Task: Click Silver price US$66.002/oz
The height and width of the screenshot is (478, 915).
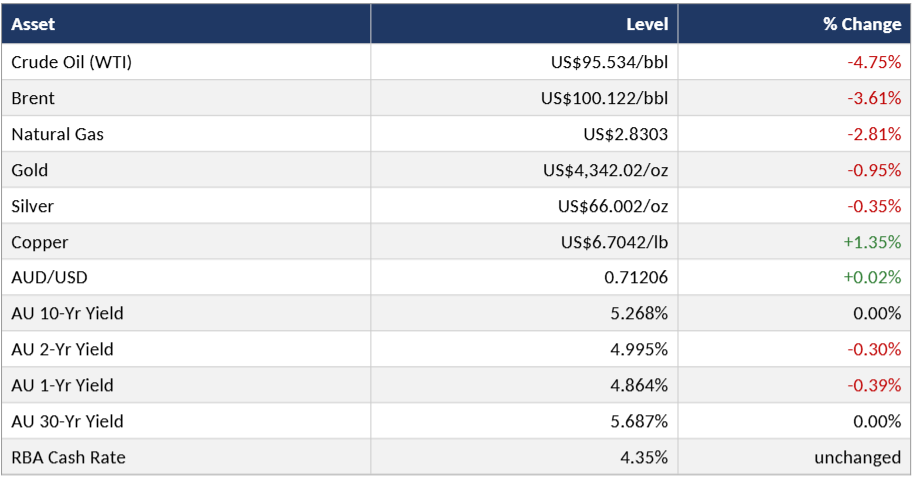Action: pos(613,206)
